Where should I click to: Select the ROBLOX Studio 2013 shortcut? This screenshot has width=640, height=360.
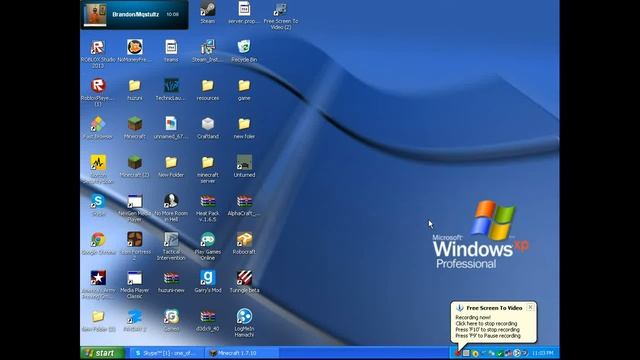point(98,53)
